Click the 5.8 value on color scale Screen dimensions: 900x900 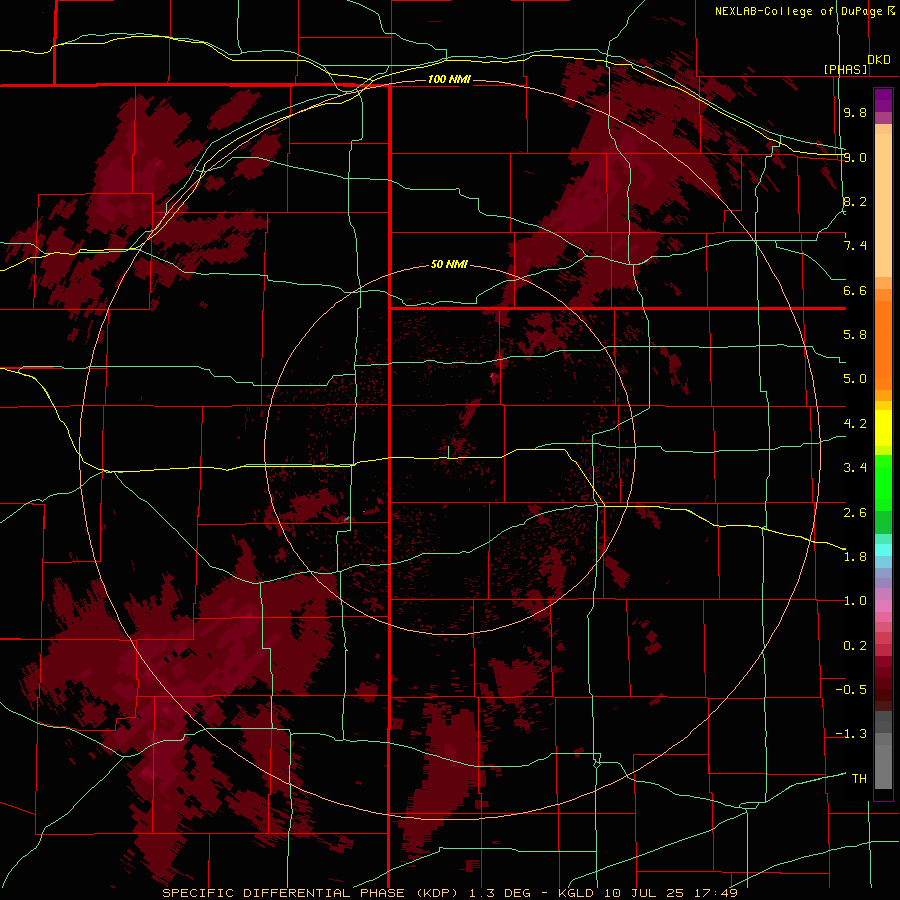855,335
